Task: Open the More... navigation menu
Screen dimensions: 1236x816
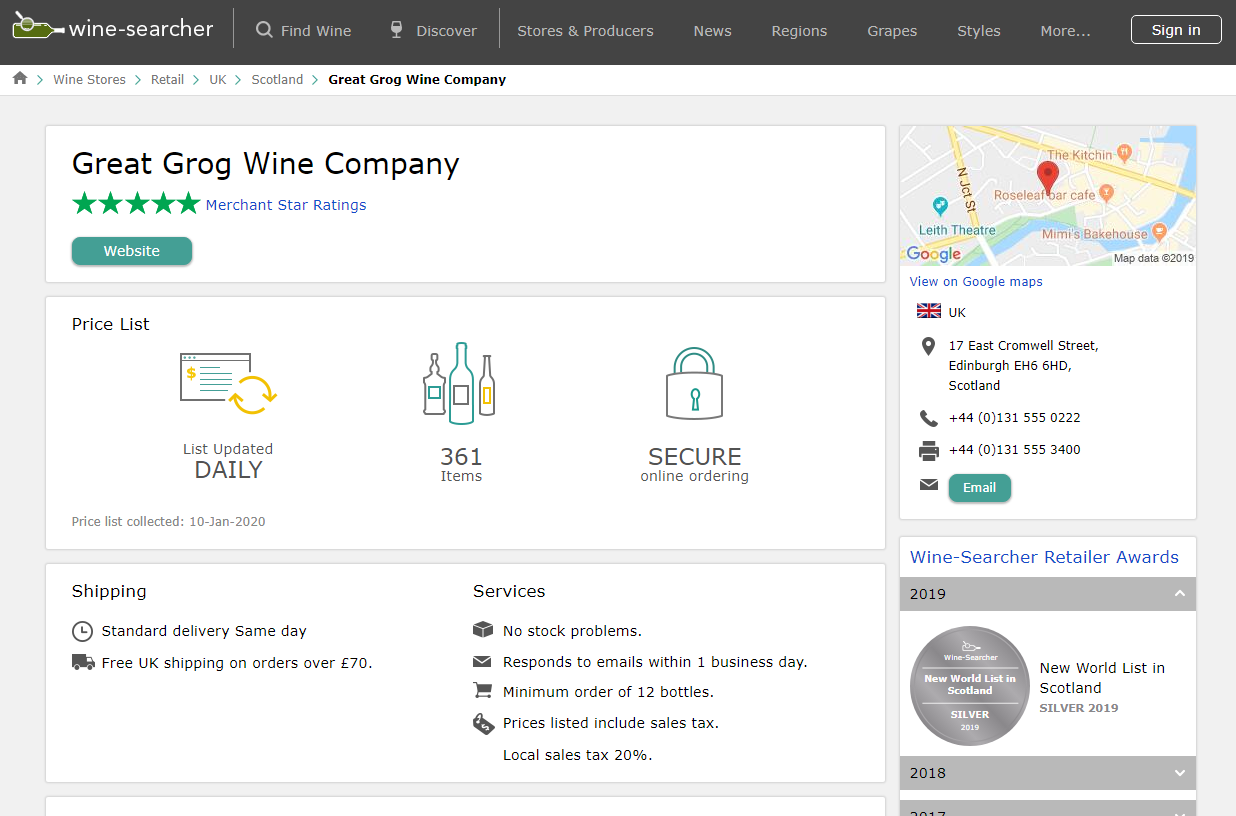Action: click(1065, 31)
